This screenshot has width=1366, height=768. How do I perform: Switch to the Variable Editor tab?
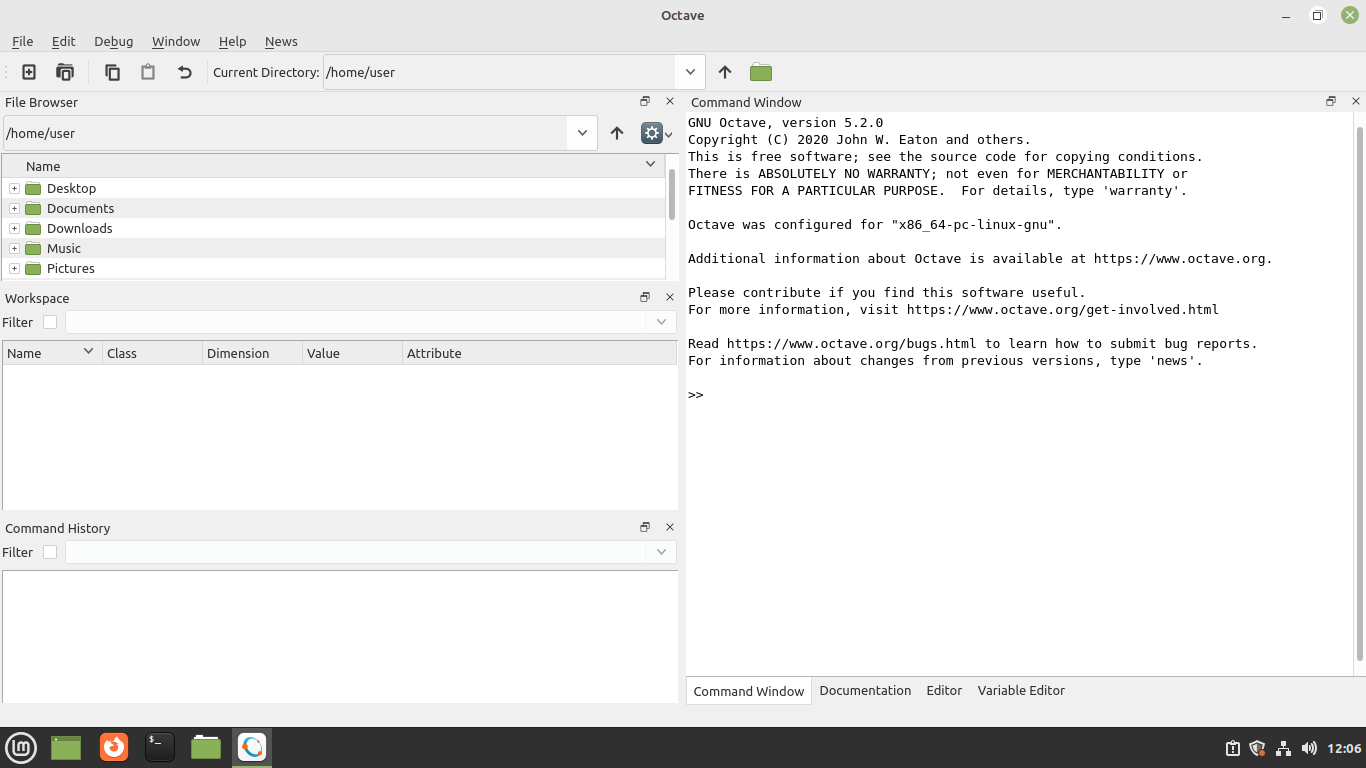(1021, 690)
